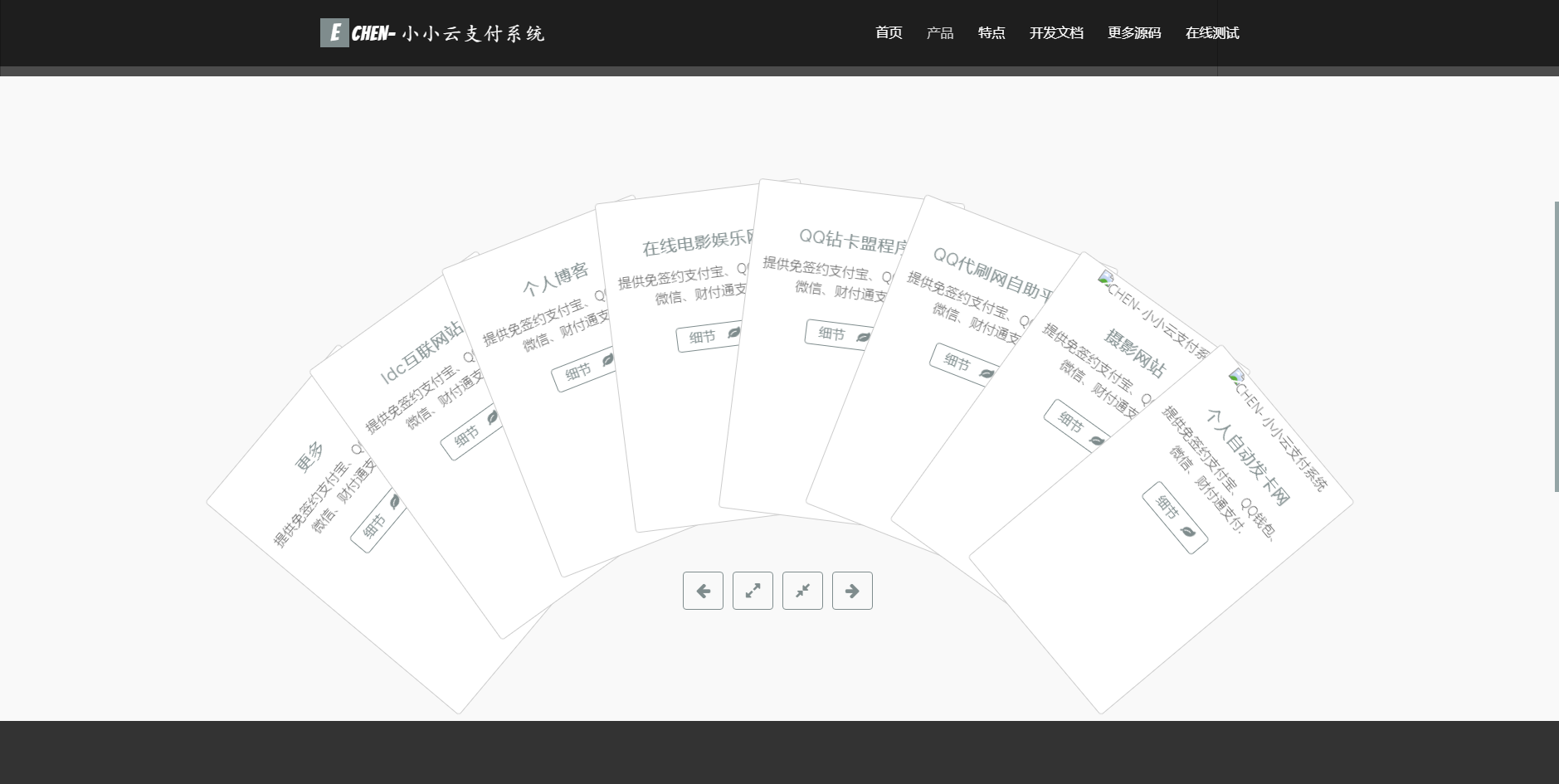Viewport: 1559px width, 784px height.
Task: Click the 个人自动发卡网 card title
Action: coord(1249,457)
